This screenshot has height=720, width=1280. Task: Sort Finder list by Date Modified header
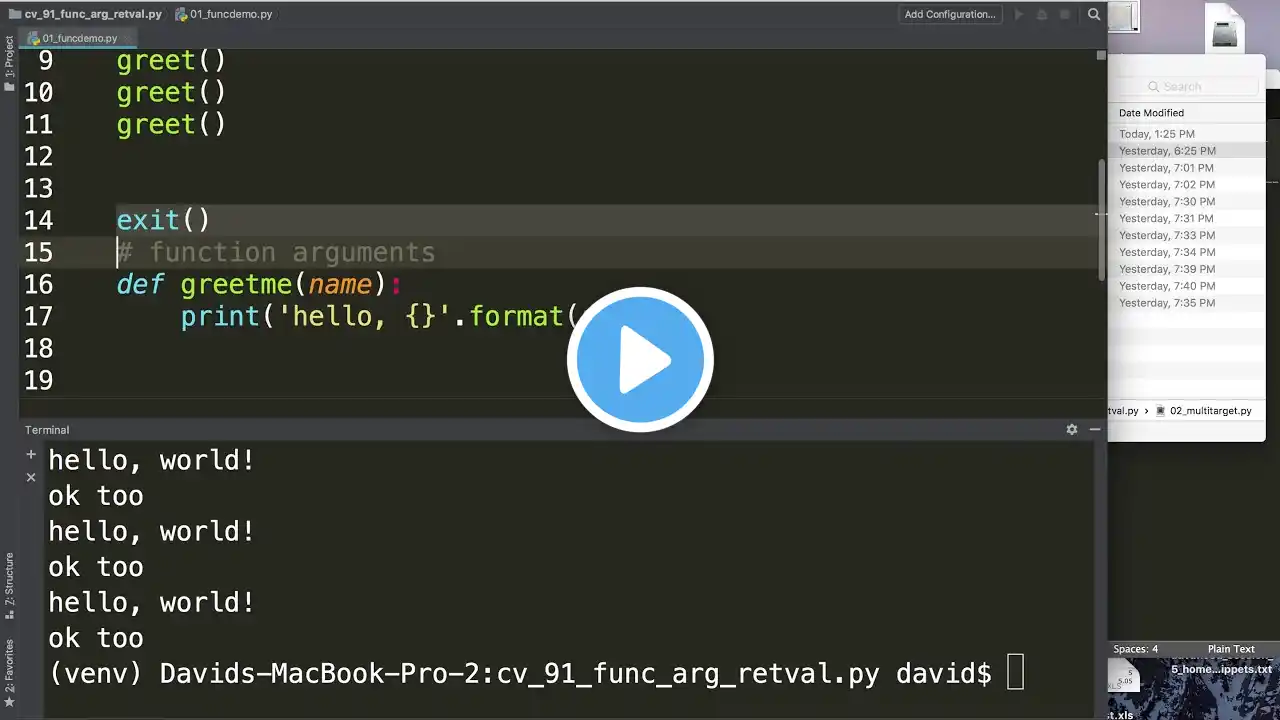click(x=1151, y=113)
